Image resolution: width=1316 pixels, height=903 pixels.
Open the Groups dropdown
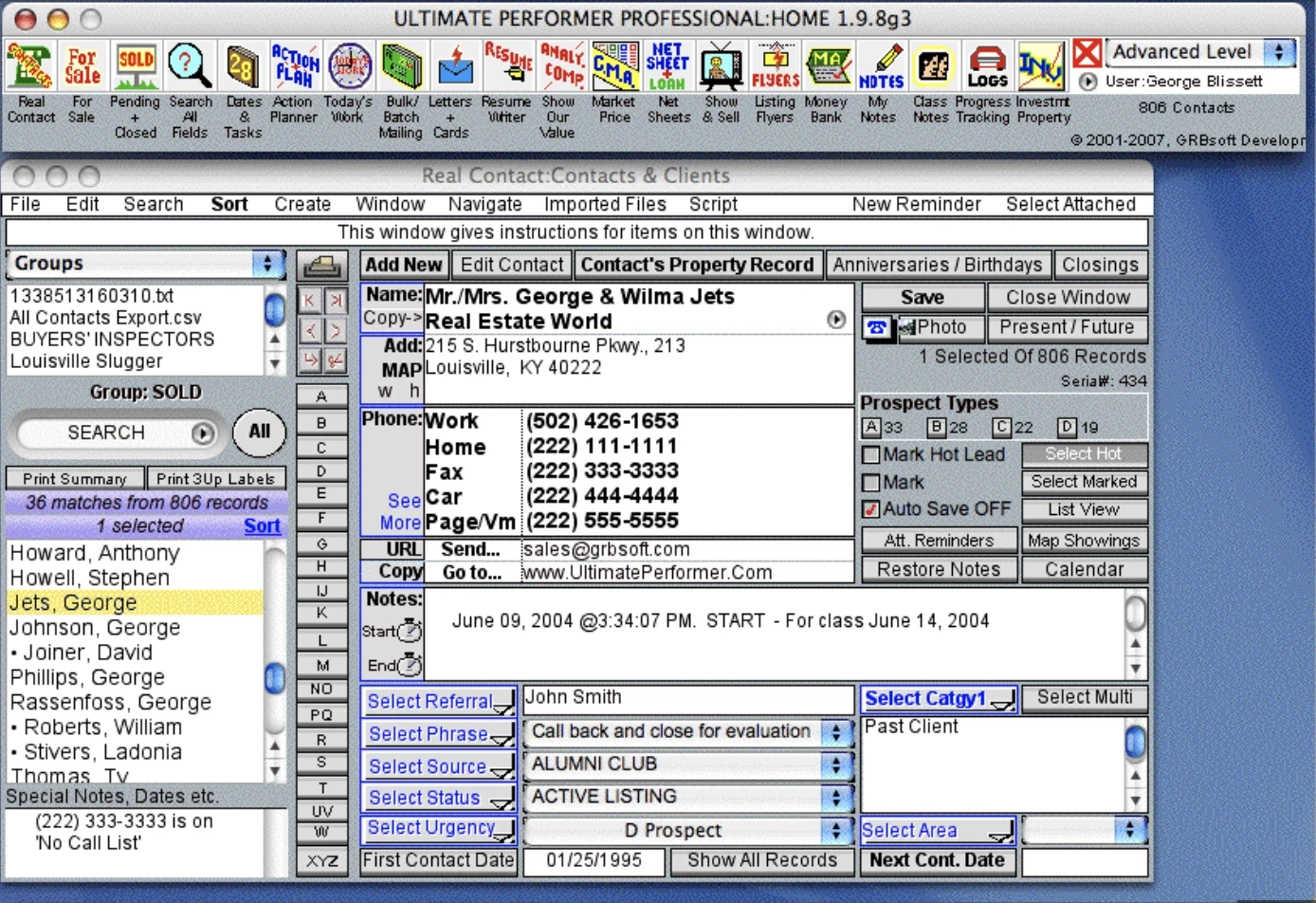pyautogui.click(x=146, y=264)
